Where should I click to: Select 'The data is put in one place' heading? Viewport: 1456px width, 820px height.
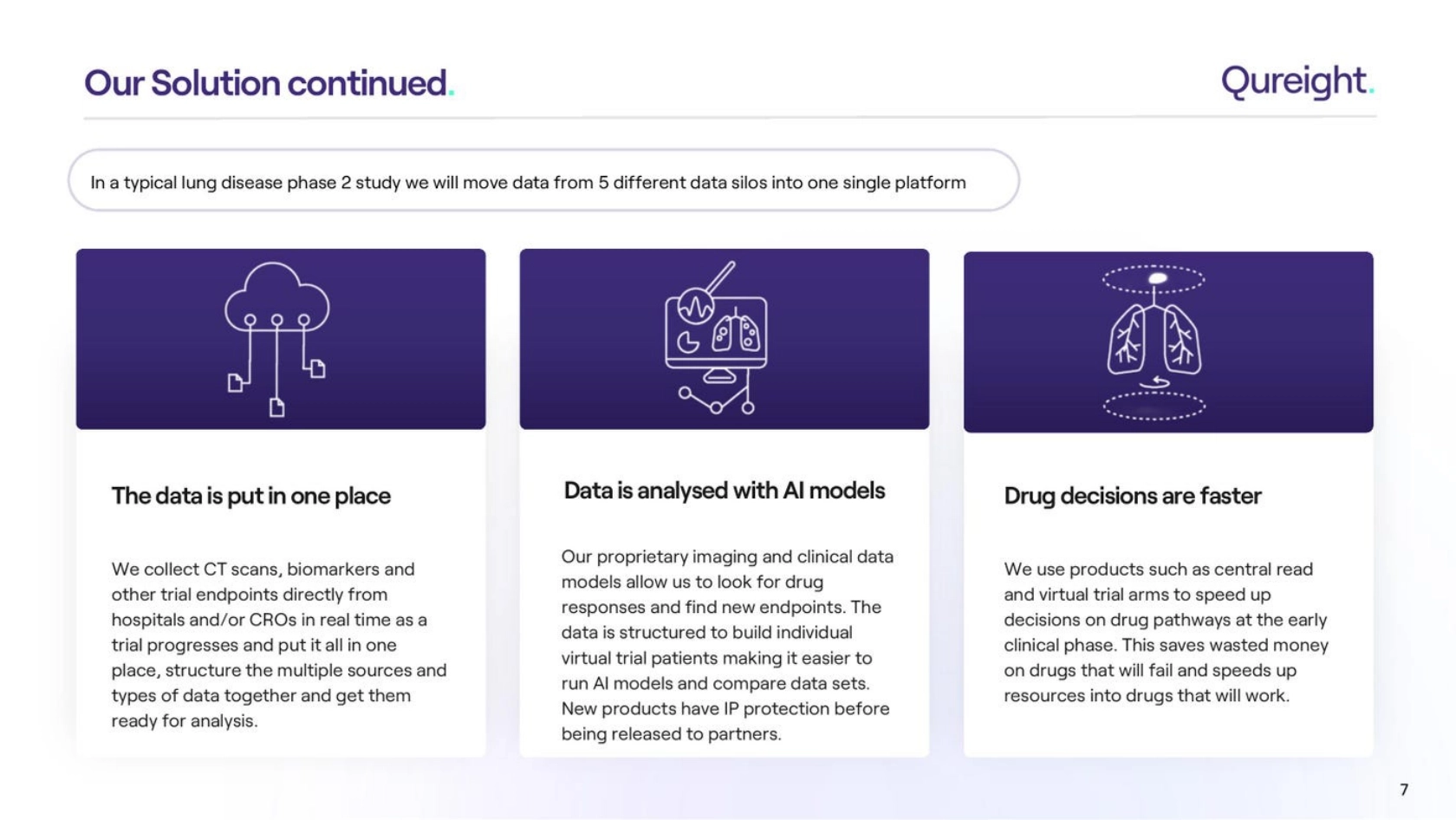pyautogui.click(x=250, y=496)
